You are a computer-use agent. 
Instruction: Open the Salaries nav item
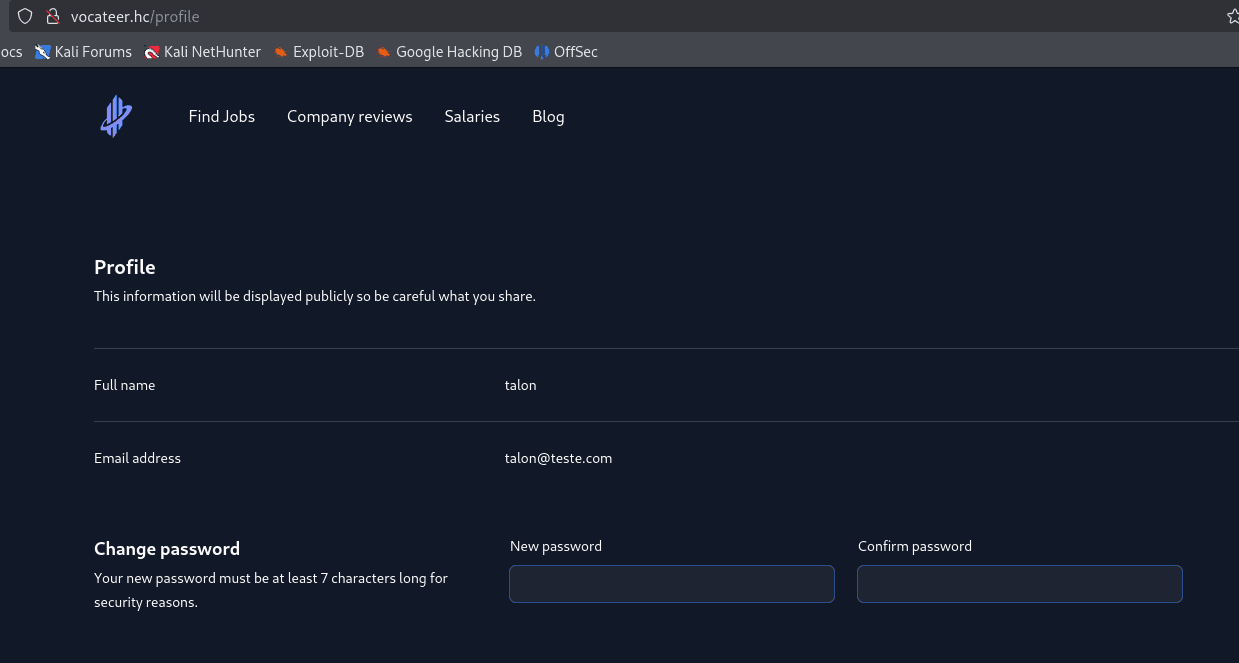coord(472,117)
